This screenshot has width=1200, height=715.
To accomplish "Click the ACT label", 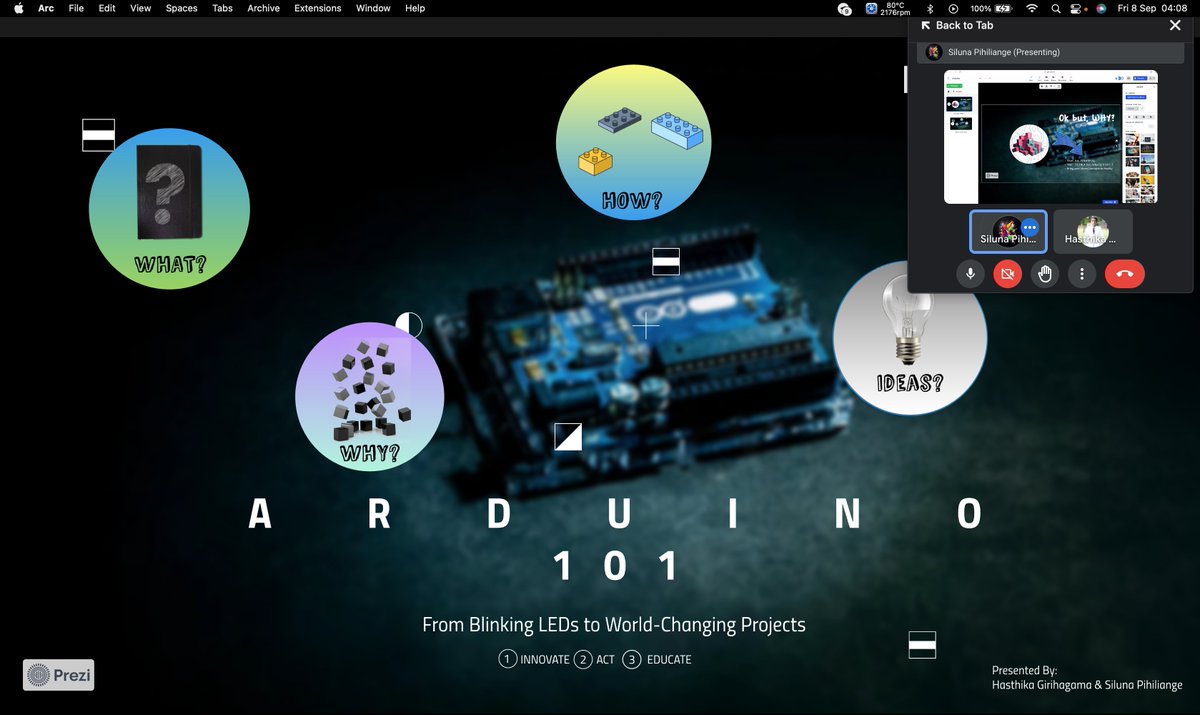I will click(x=605, y=660).
